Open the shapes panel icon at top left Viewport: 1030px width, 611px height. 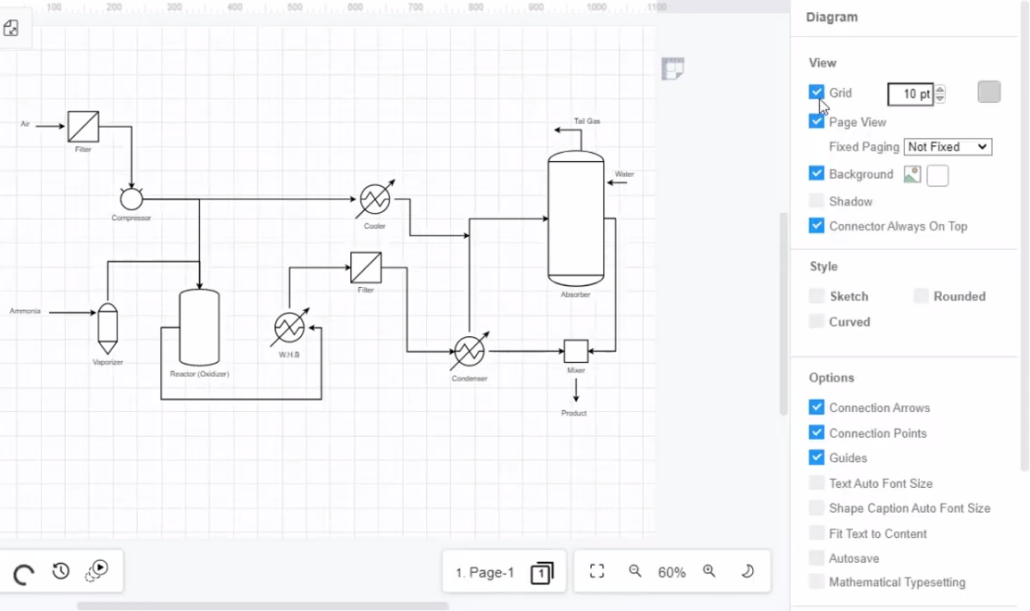tap(13, 28)
